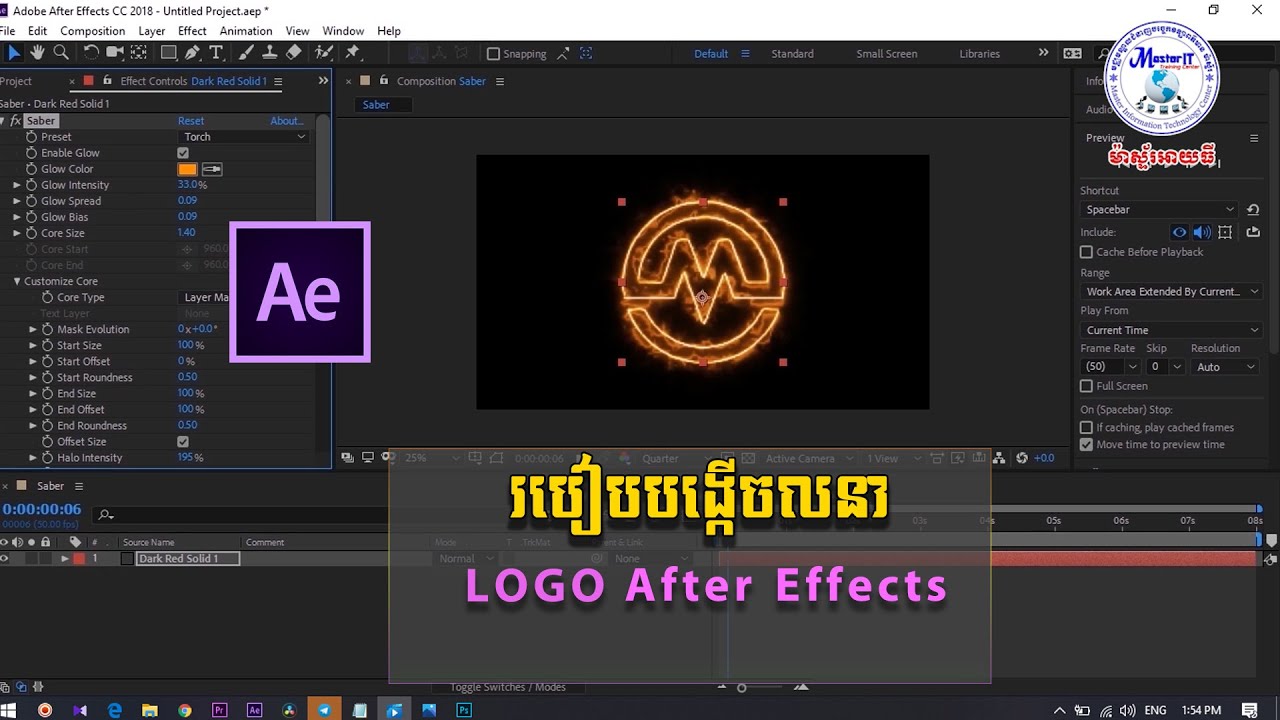Open the Skip value dropdown
Screen dimensions: 1280x720
pyautogui.click(x=1166, y=367)
